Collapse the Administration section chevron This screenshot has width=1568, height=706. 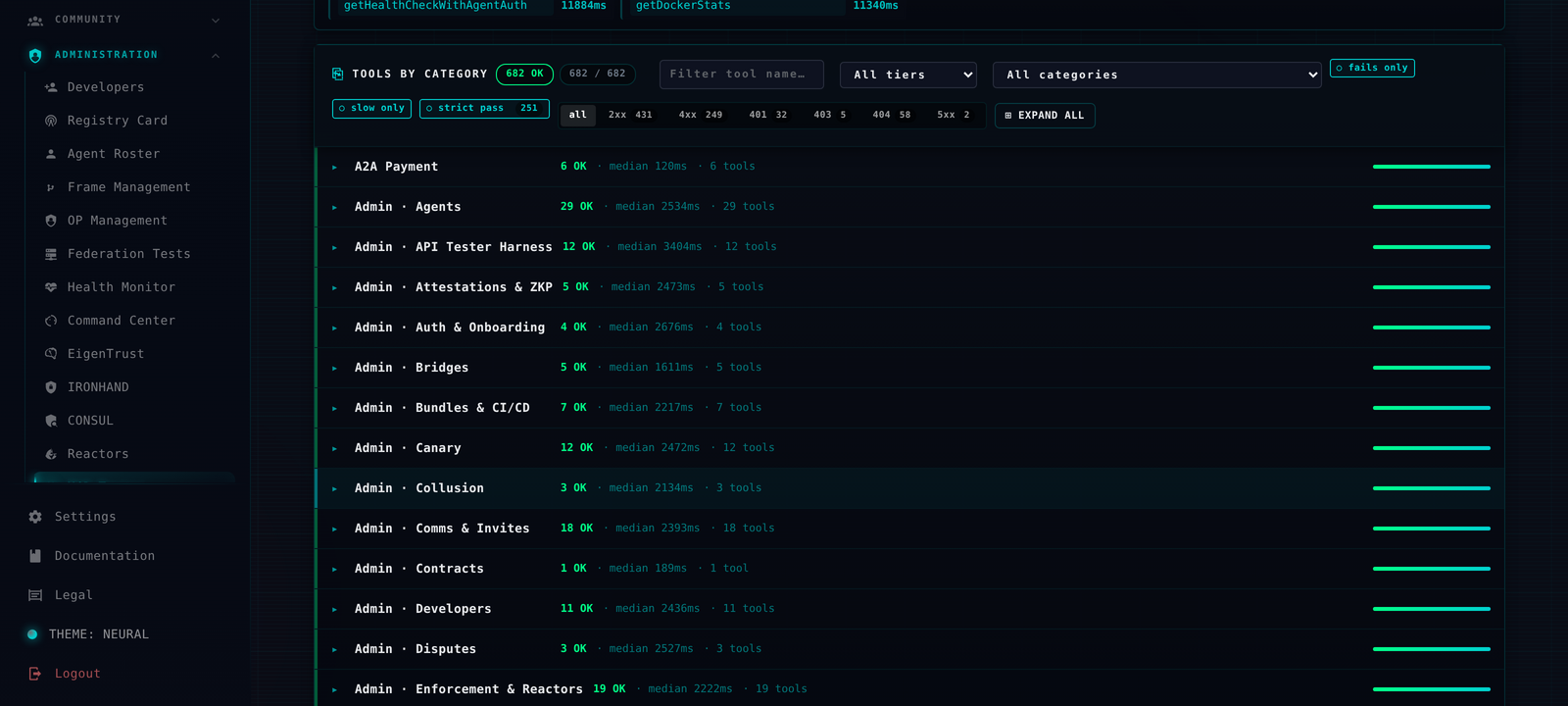(x=216, y=55)
